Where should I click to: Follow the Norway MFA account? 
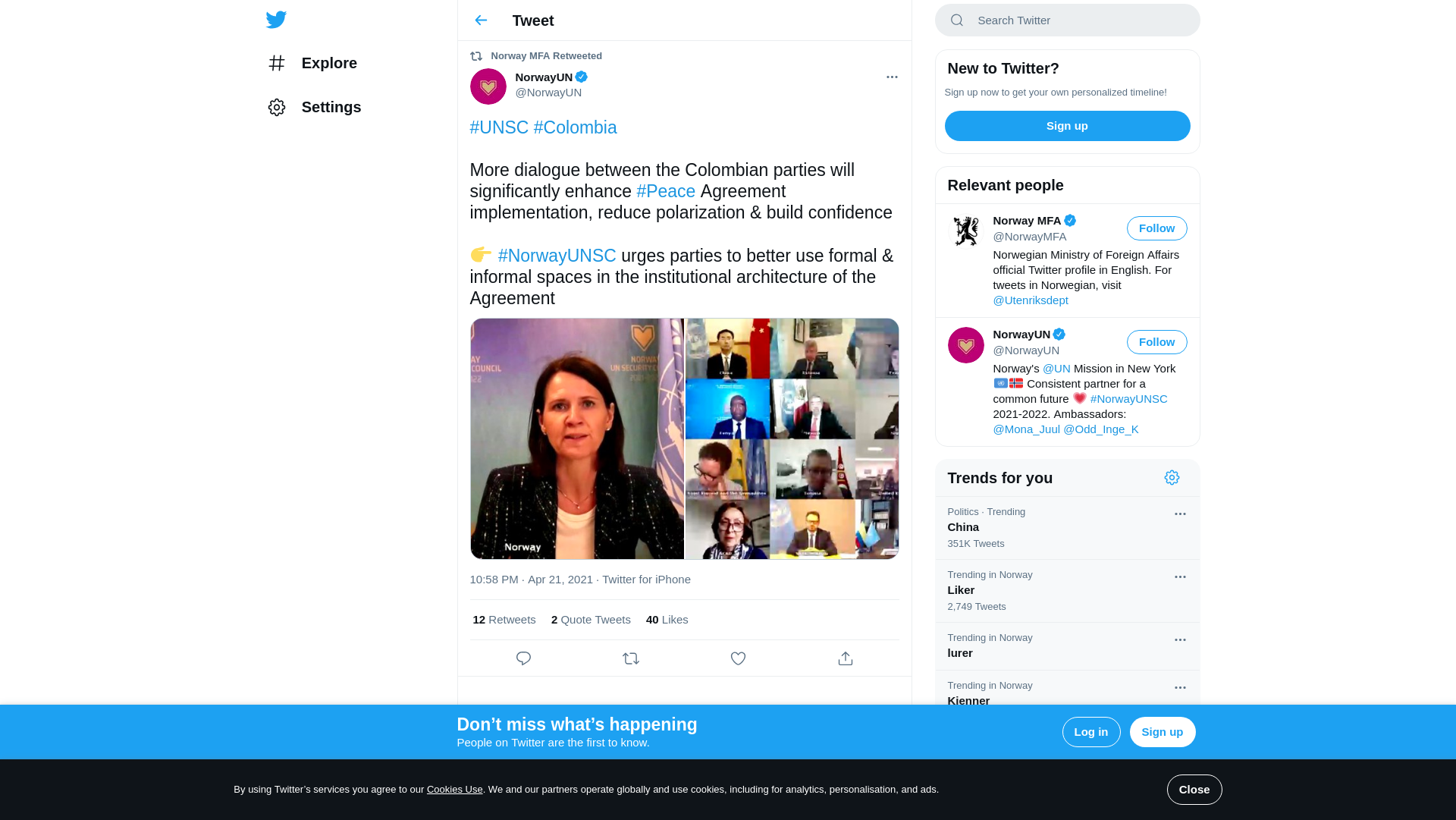coord(1156,228)
